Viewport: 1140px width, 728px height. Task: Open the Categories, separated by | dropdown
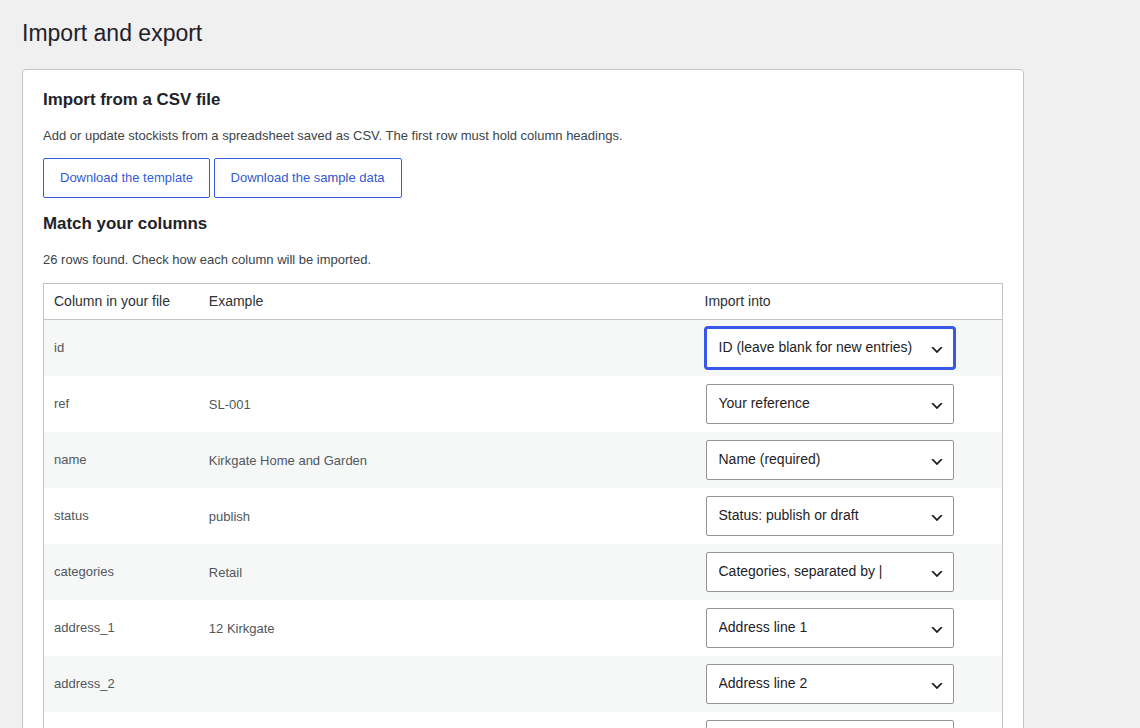[830, 572]
